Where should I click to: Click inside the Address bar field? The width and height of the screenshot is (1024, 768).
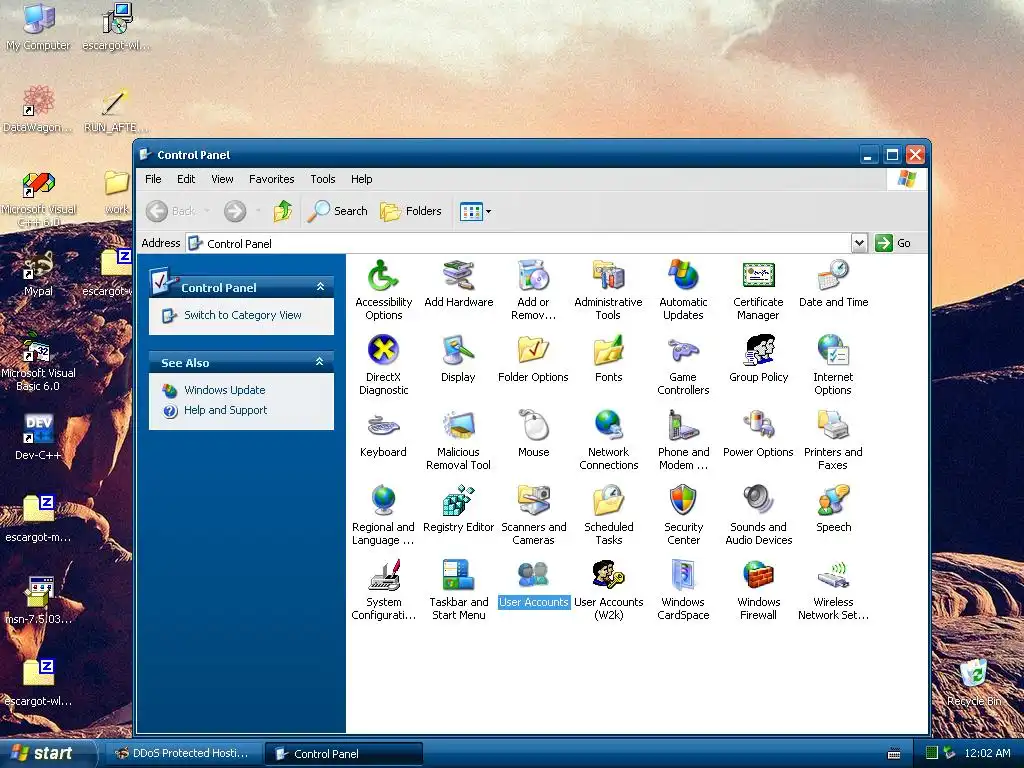(519, 243)
